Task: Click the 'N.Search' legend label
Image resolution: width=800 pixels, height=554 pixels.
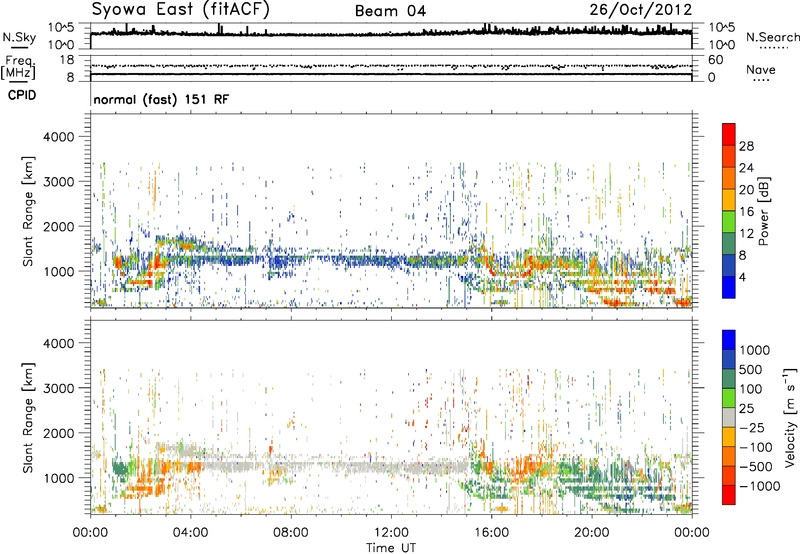Action: [x=772, y=37]
